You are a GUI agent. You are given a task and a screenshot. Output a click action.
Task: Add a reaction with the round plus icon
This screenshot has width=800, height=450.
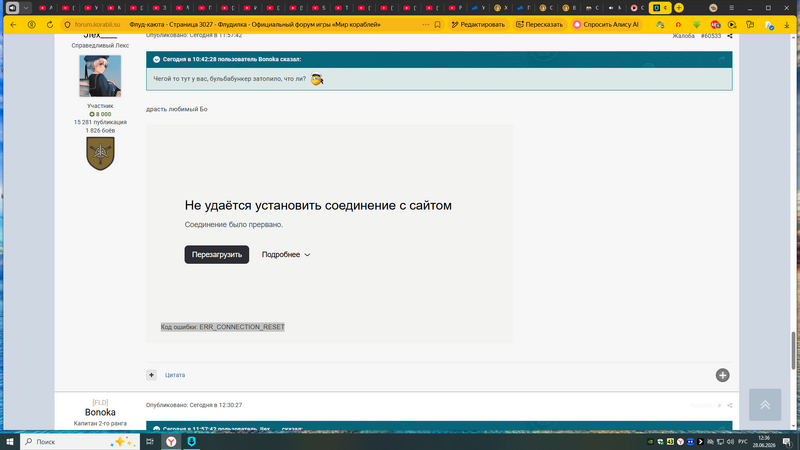tap(722, 376)
